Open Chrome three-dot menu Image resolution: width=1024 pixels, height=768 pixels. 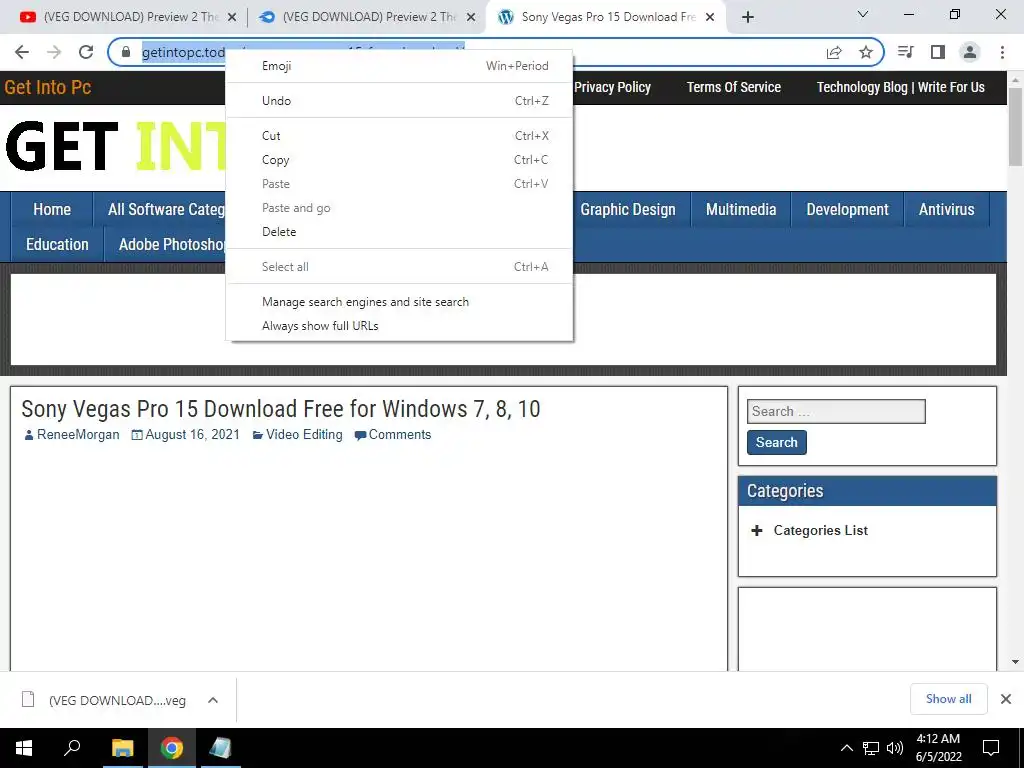click(x=1002, y=52)
